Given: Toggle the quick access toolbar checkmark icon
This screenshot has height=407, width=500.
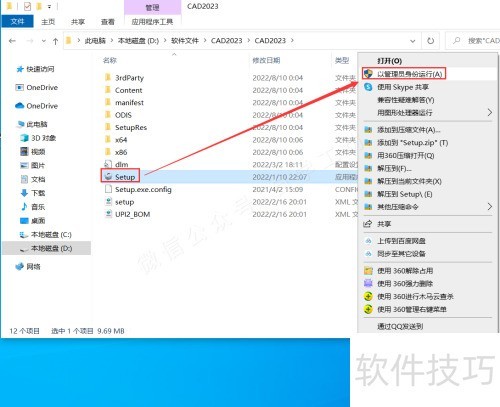Looking at the screenshot, I should [x=27, y=6].
